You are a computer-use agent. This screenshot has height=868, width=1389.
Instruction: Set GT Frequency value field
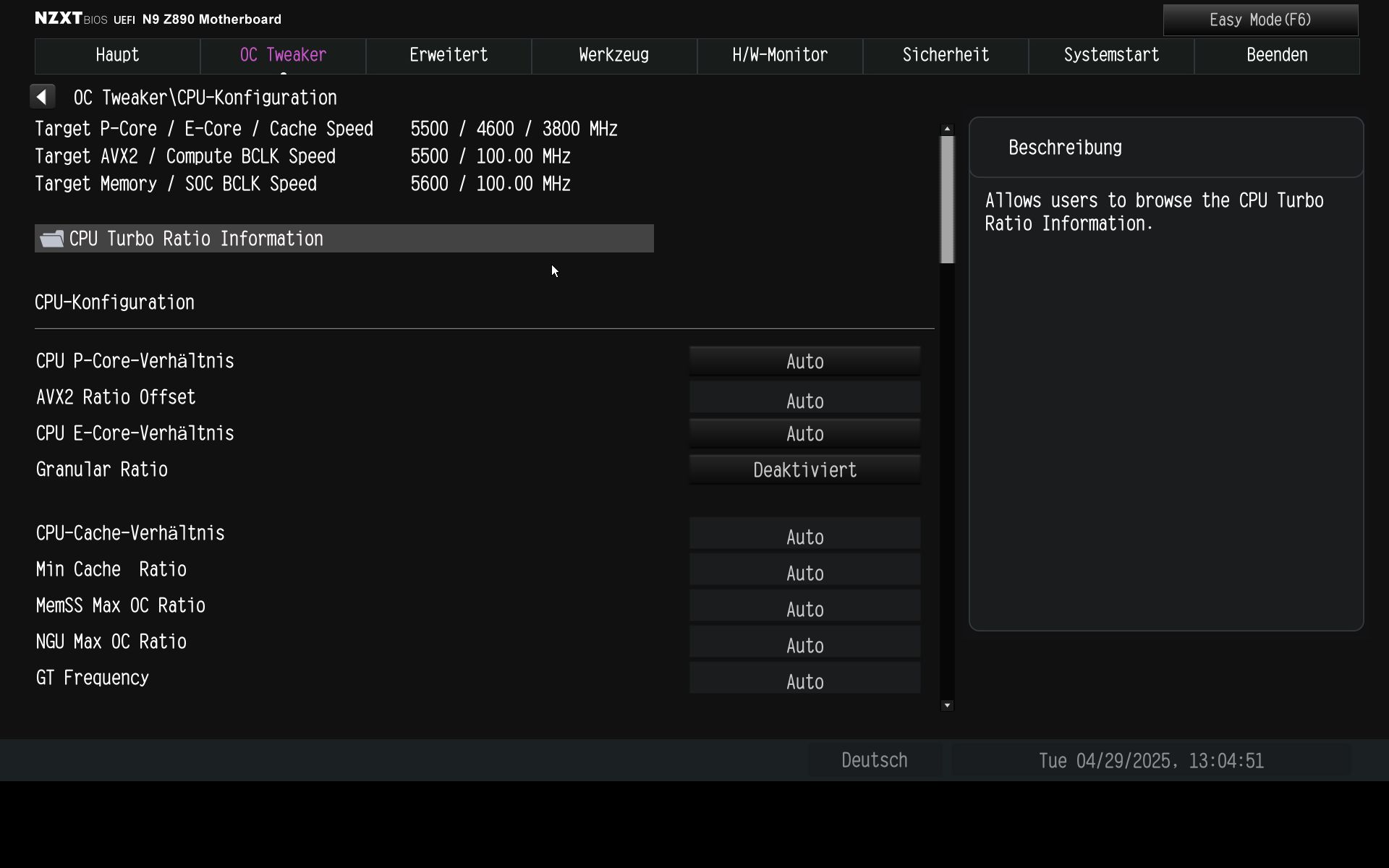click(804, 679)
